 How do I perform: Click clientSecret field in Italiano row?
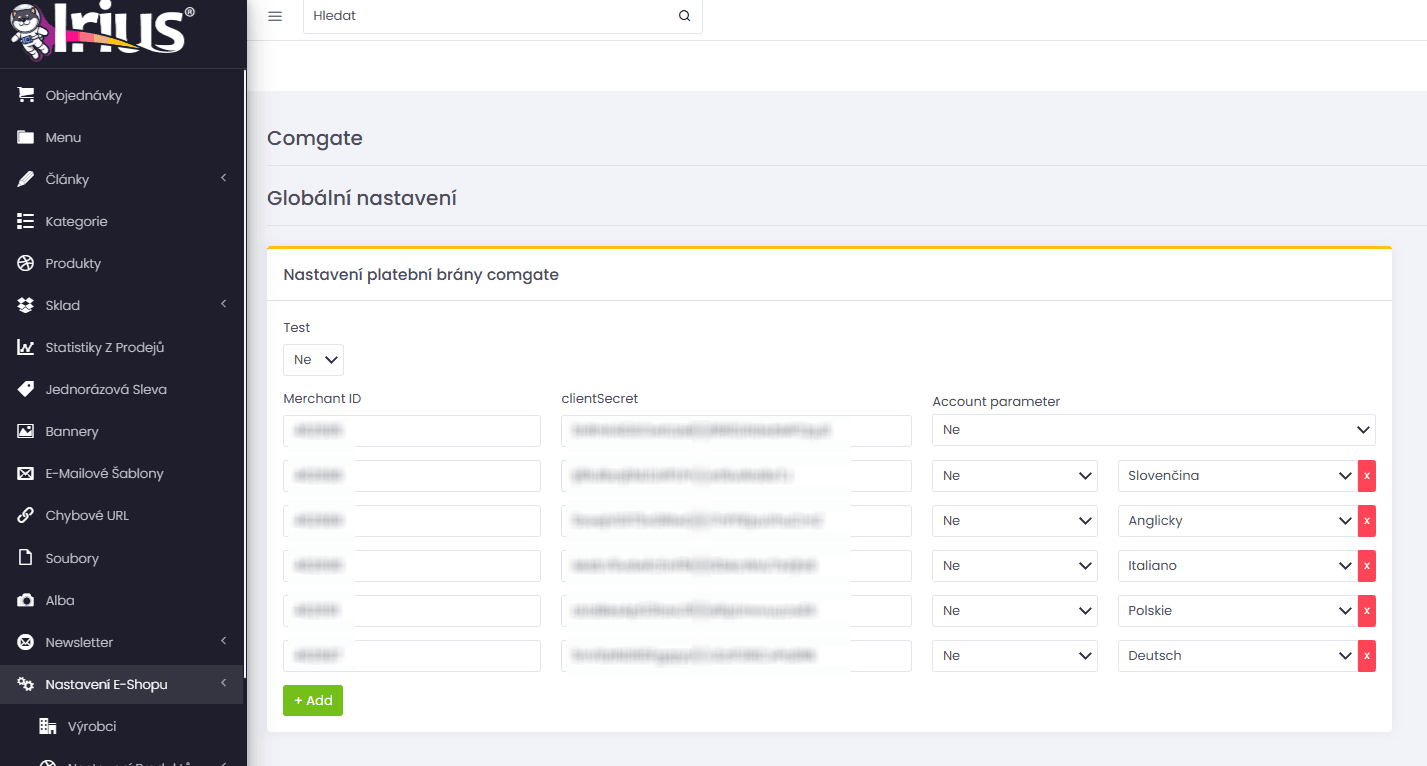point(736,566)
